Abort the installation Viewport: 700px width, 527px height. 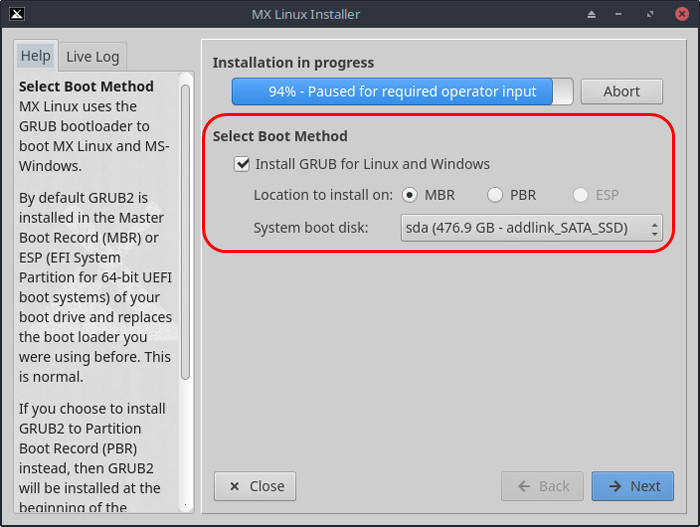[621, 92]
